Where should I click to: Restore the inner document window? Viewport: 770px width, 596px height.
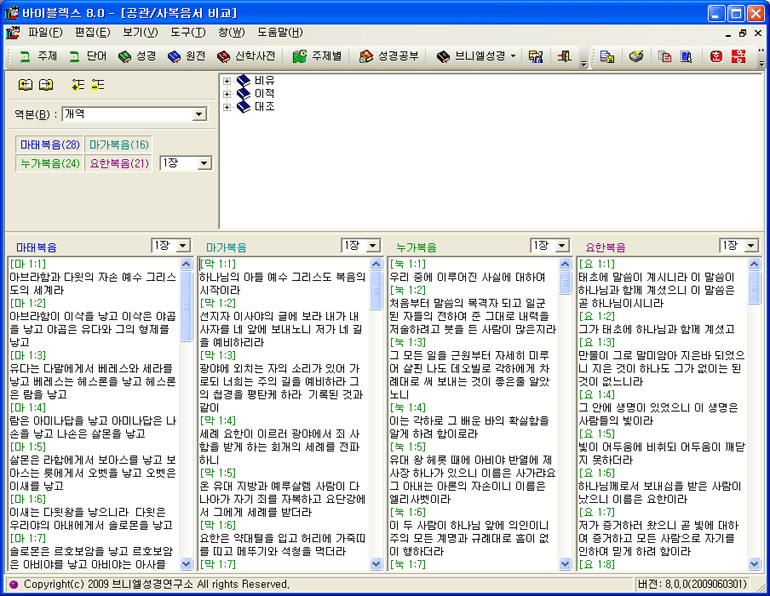743,33
